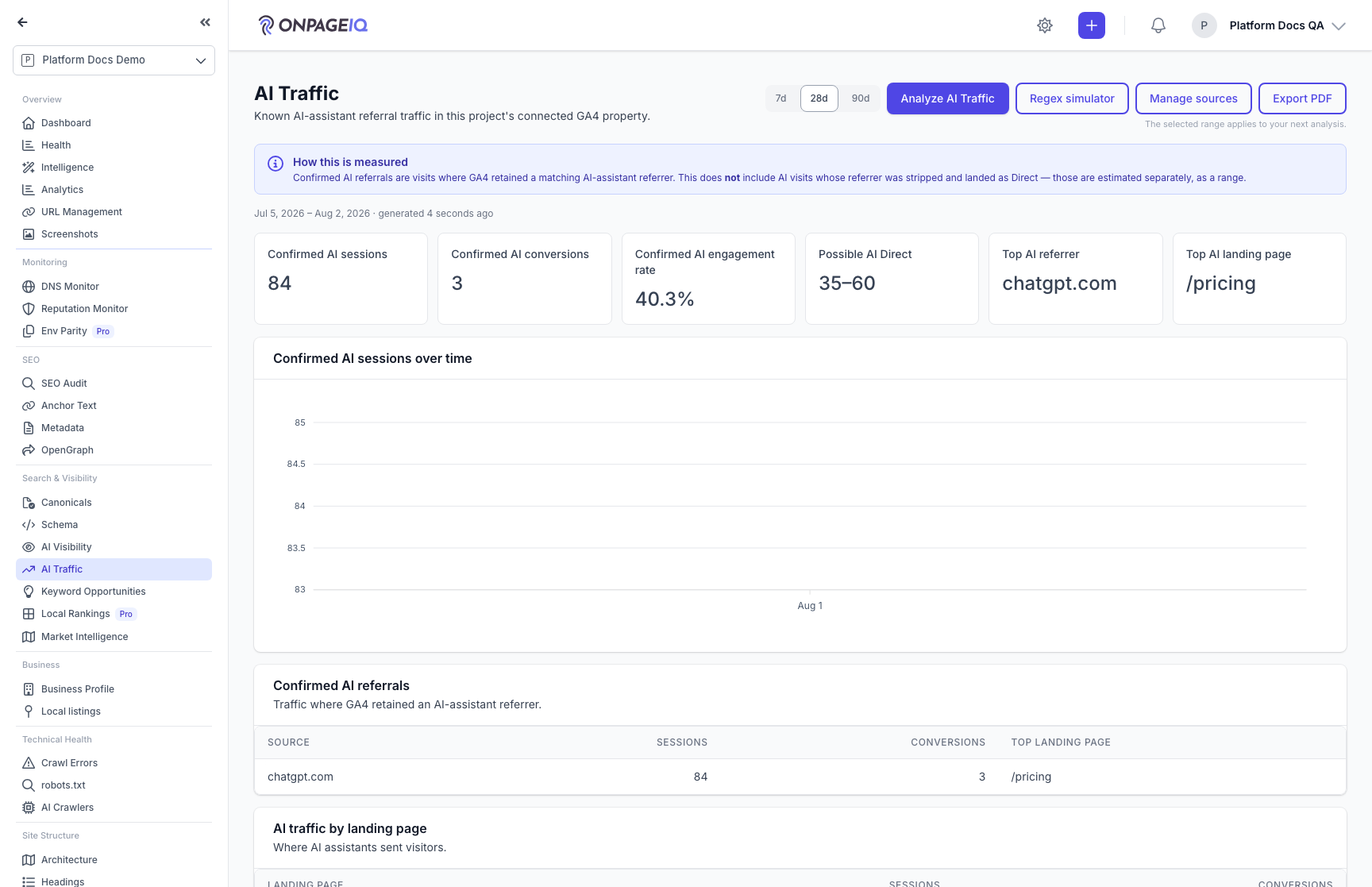Click the back arrow icon

point(22,22)
